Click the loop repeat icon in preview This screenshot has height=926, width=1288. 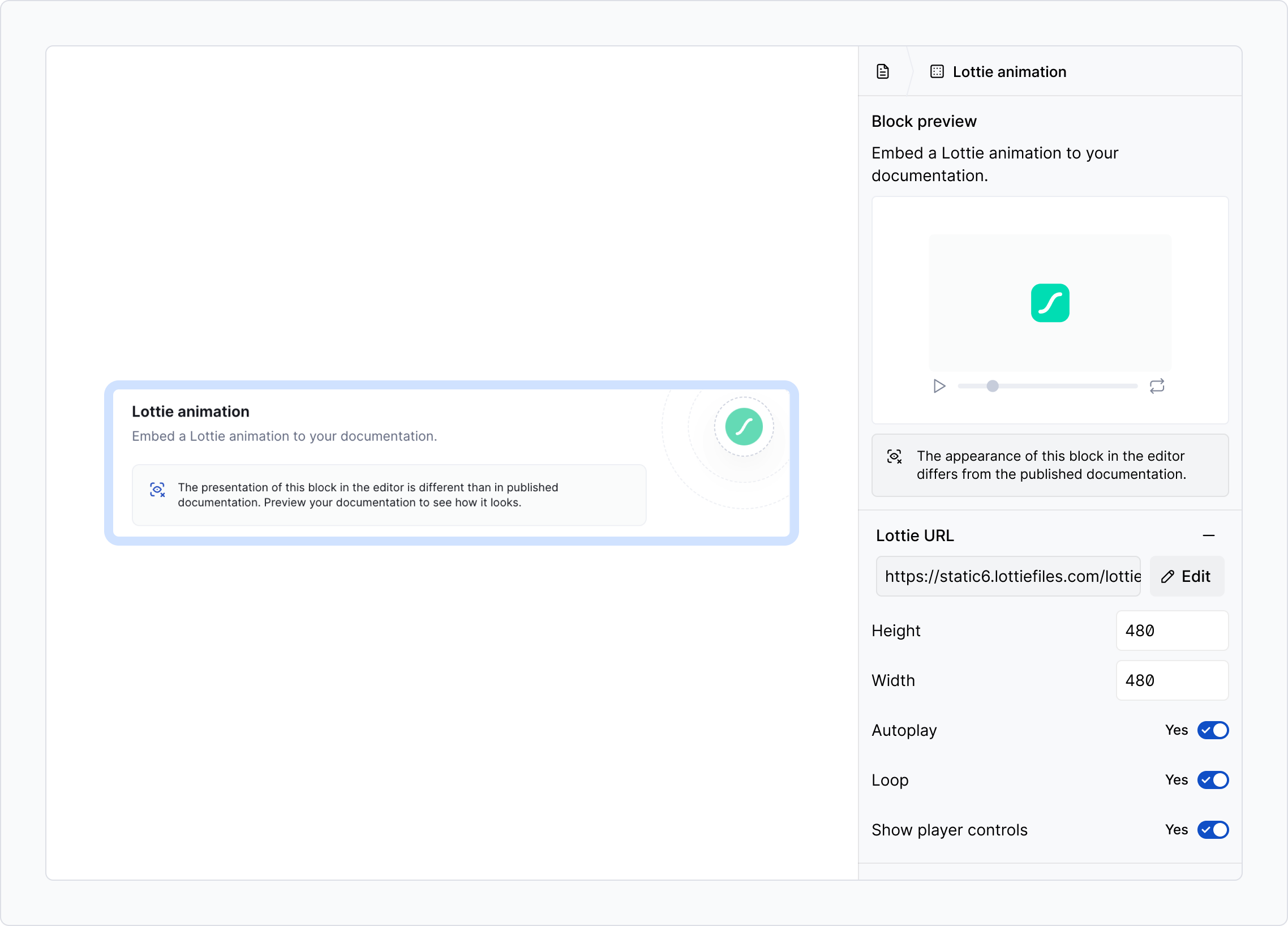[x=1157, y=387]
